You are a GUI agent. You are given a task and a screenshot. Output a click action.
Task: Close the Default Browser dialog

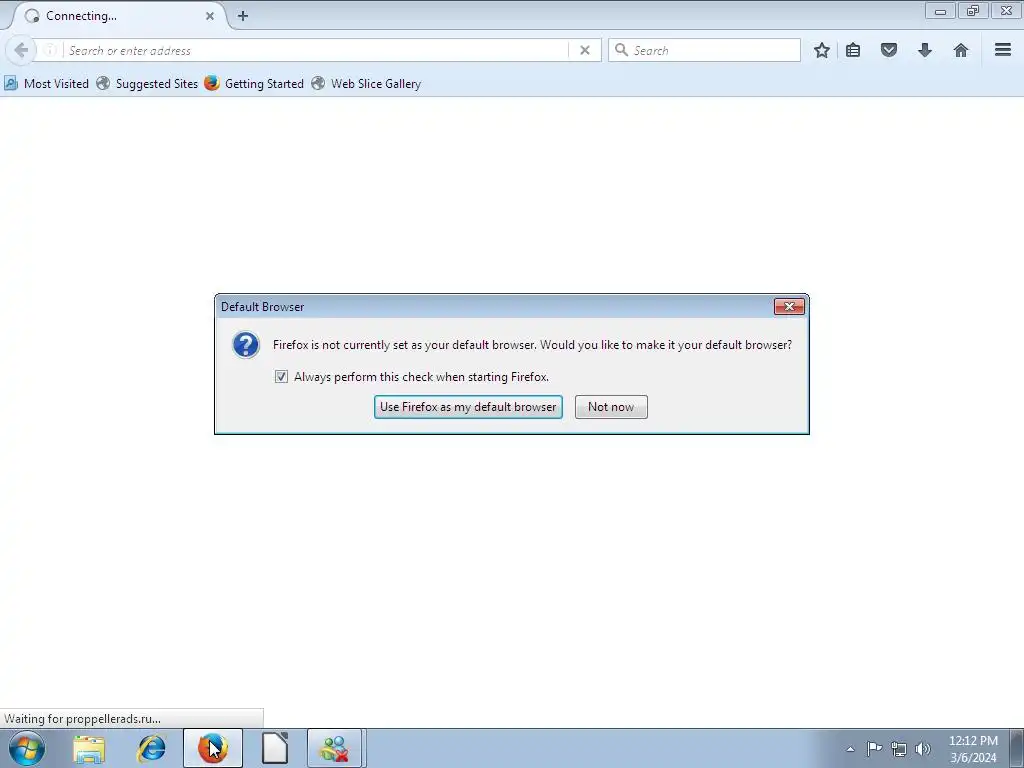pyautogui.click(x=789, y=306)
